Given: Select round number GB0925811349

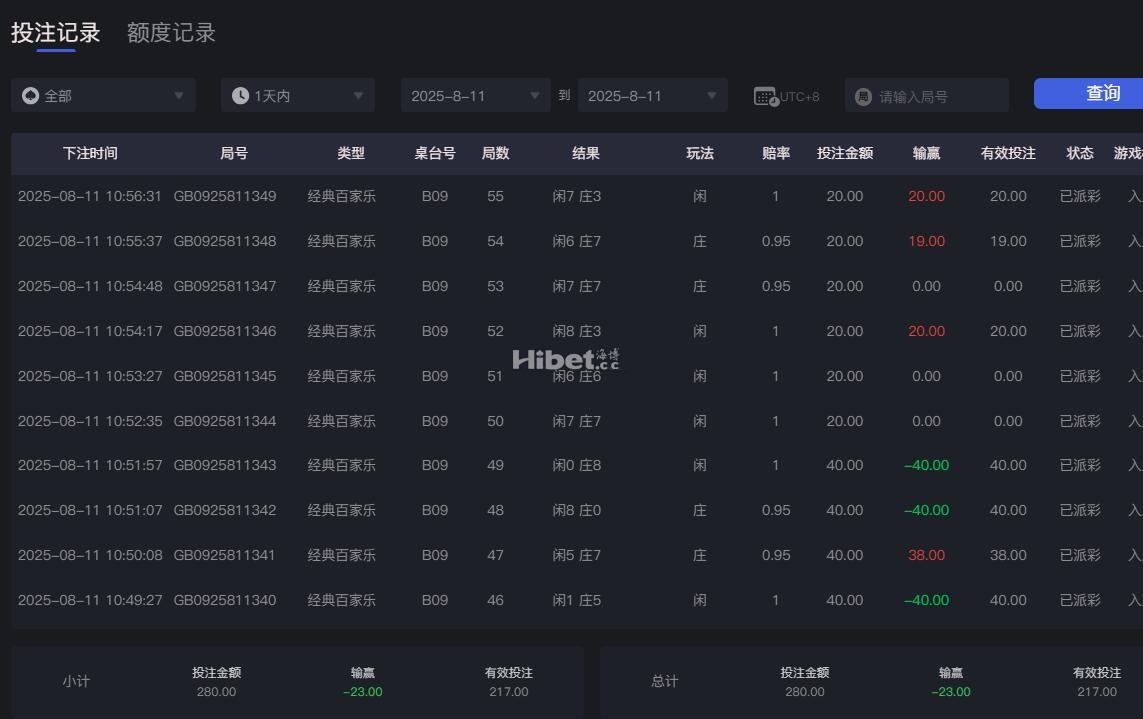Looking at the screenshot, I should pyautogui.click(x=225, y=196).
